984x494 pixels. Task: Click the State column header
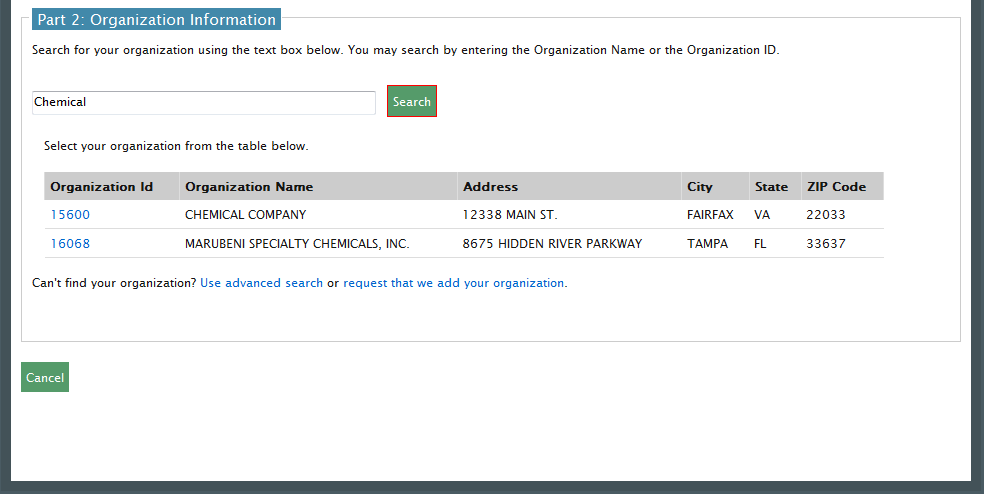click(x=775, y=186)
